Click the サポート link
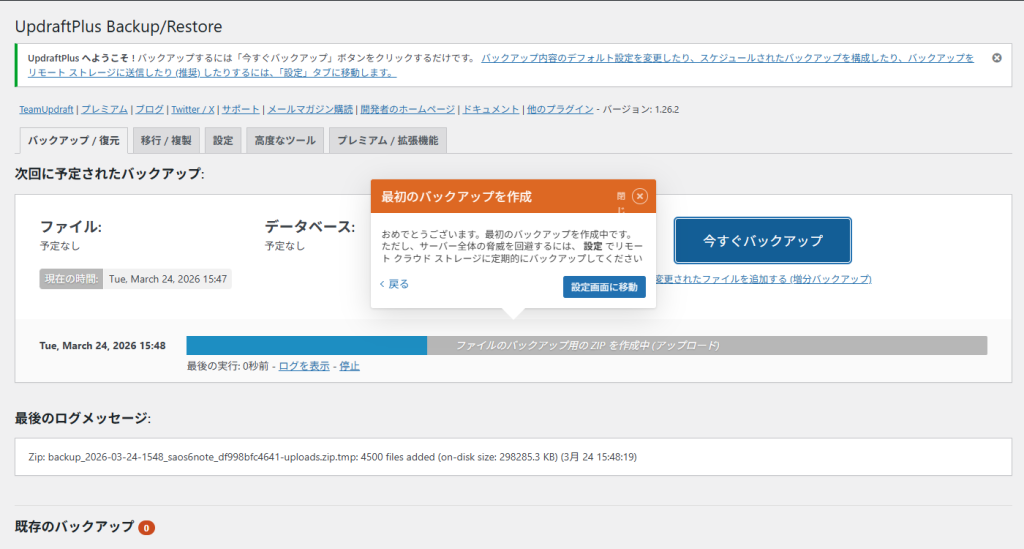The width and height of the screenshot is (1024, 549). pos(240,109)
